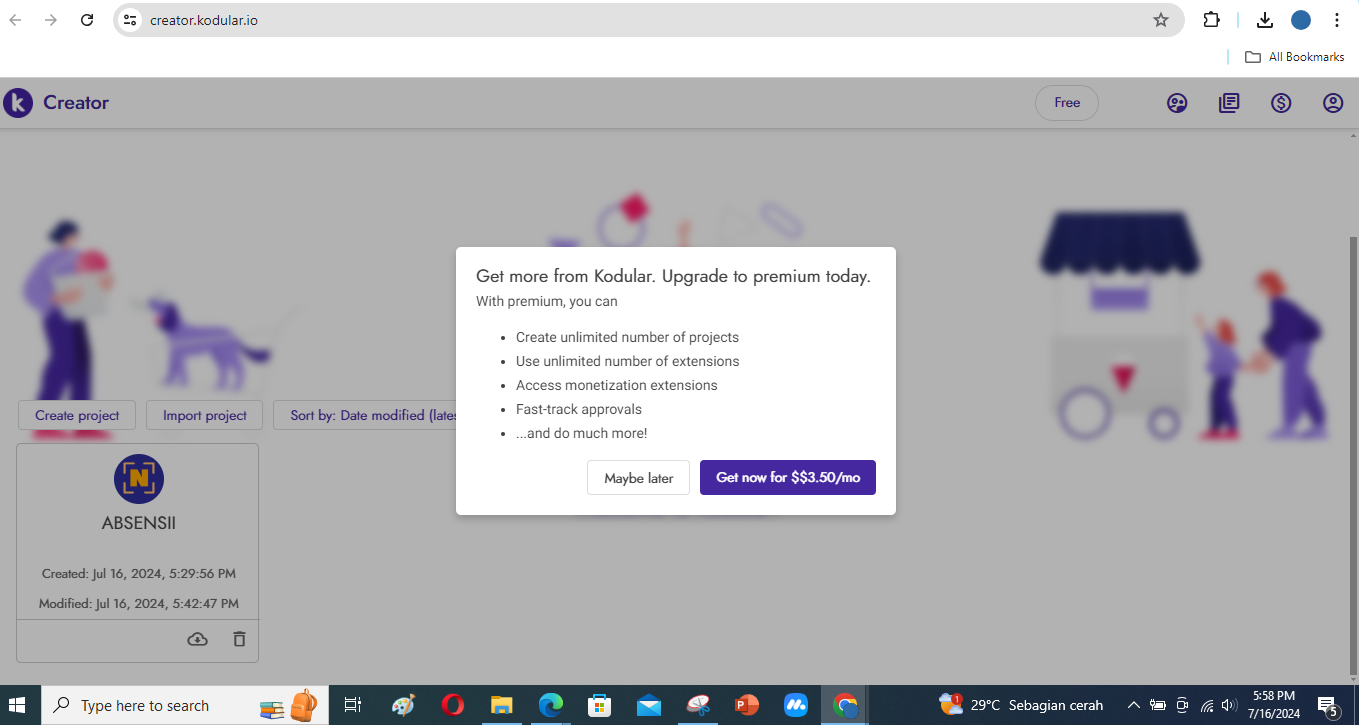
Task: Click the Chrome profile avatar
Action: coord(1301,20)
